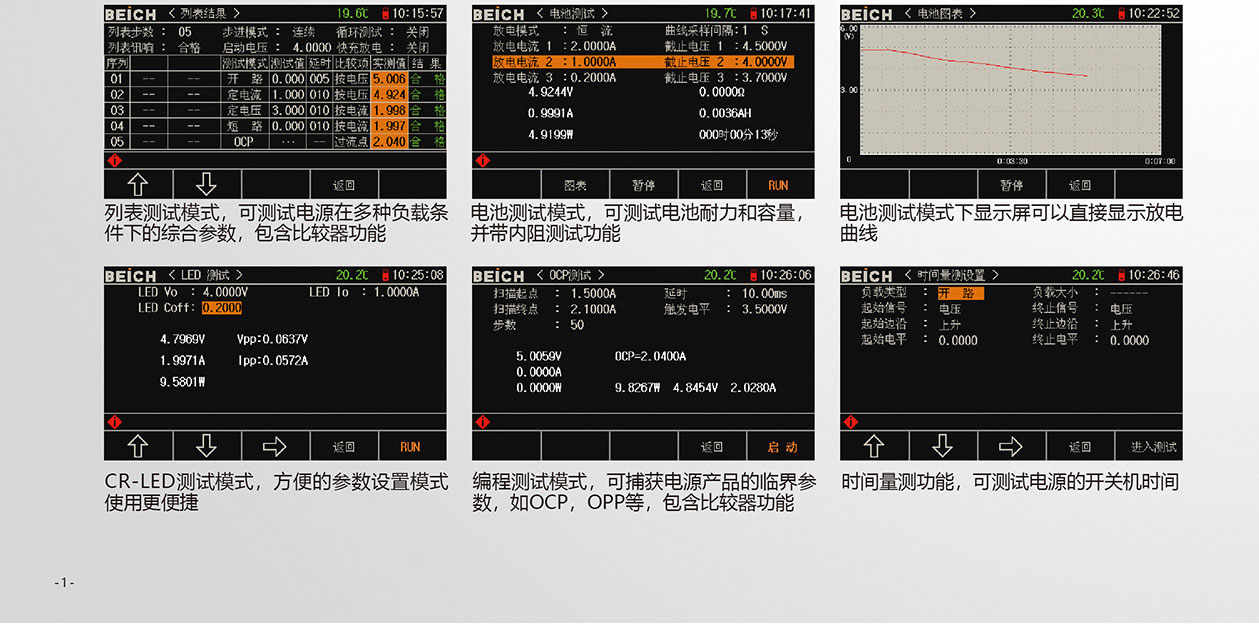Click red info icon on 电池测试 screen
The height and width of the screenshot is (624, 1259).
[482, 160]
